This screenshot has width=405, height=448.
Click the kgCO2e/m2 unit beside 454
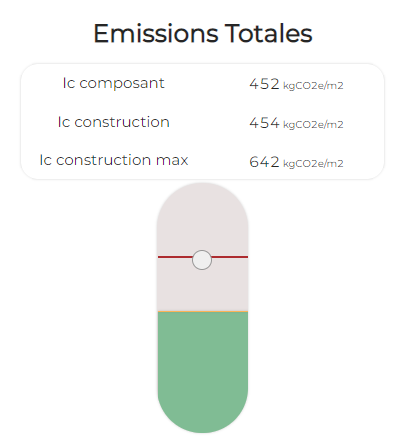click(x=313, y=125)
